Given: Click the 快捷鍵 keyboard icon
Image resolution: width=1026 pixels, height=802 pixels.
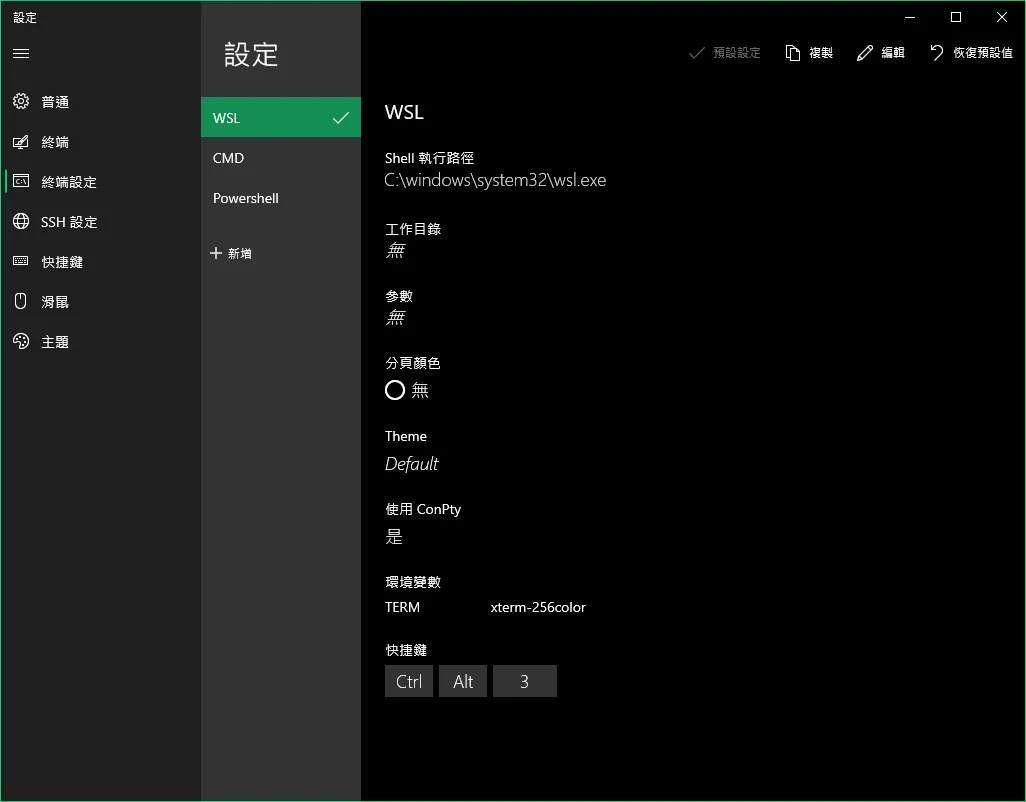Looking at the screenshot, I should click(21, 262).
